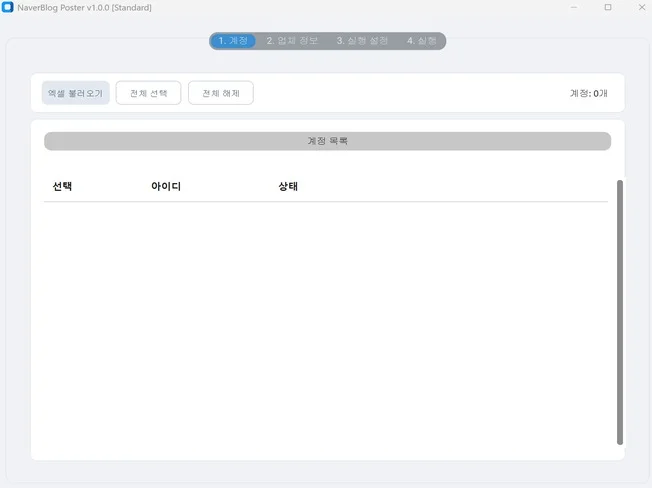Click the NaverBlog Poster v1.0.0 title text

[x=84, y=7]
